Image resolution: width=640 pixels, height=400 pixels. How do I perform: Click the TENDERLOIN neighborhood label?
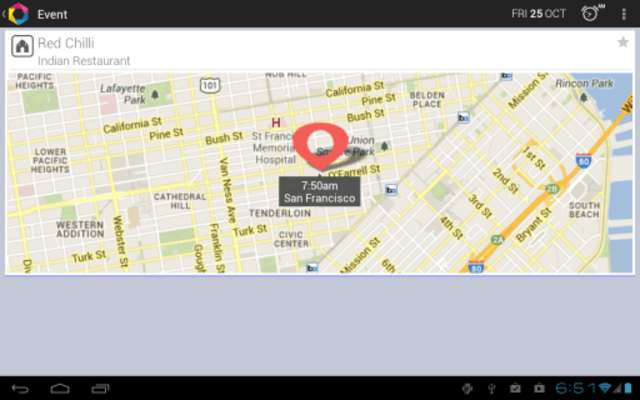[x=280, y=213]
